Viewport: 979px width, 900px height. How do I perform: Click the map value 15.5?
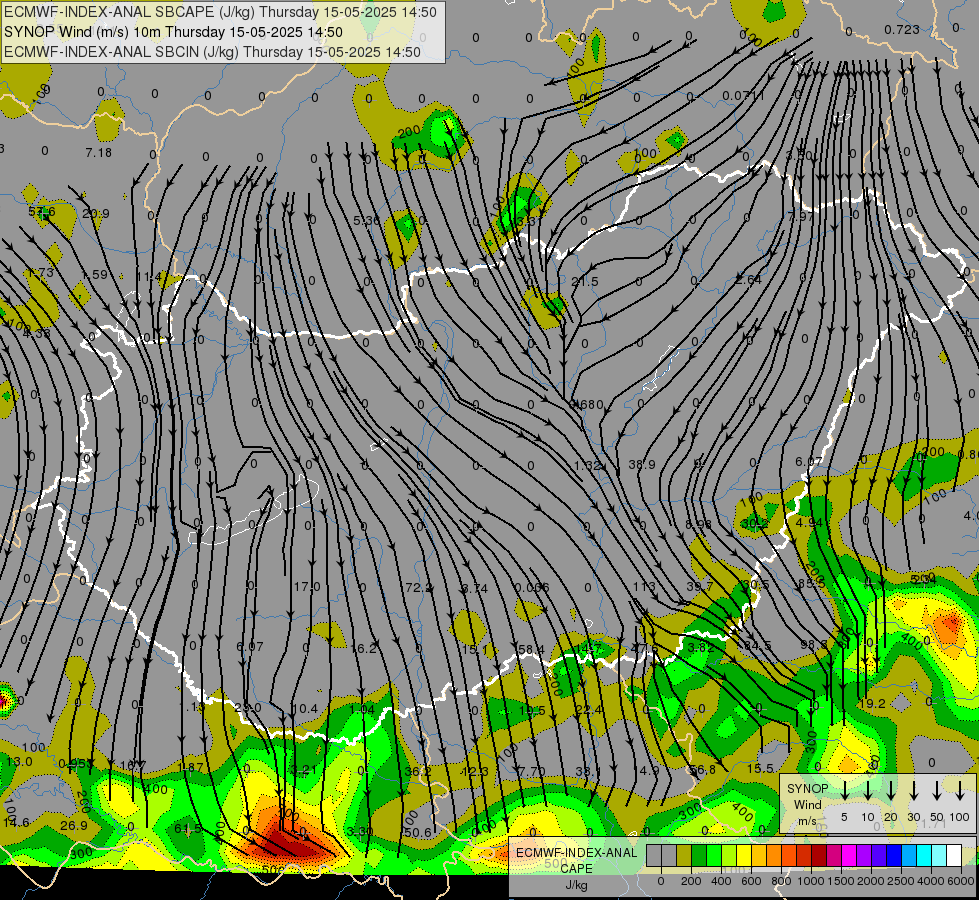point(760,768)
